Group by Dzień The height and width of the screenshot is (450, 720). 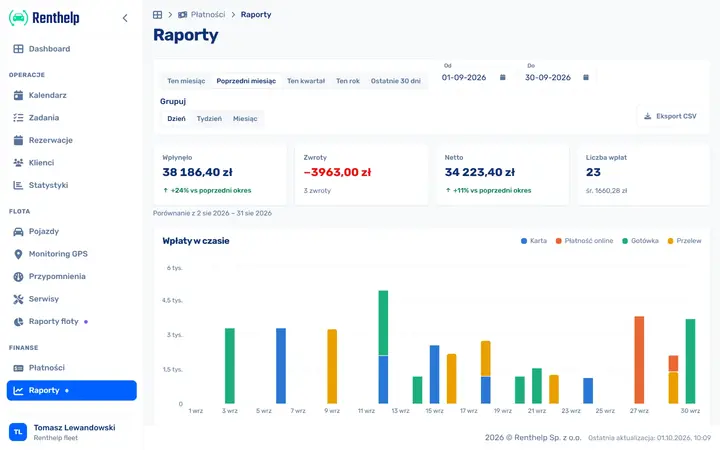coord(176,118)
